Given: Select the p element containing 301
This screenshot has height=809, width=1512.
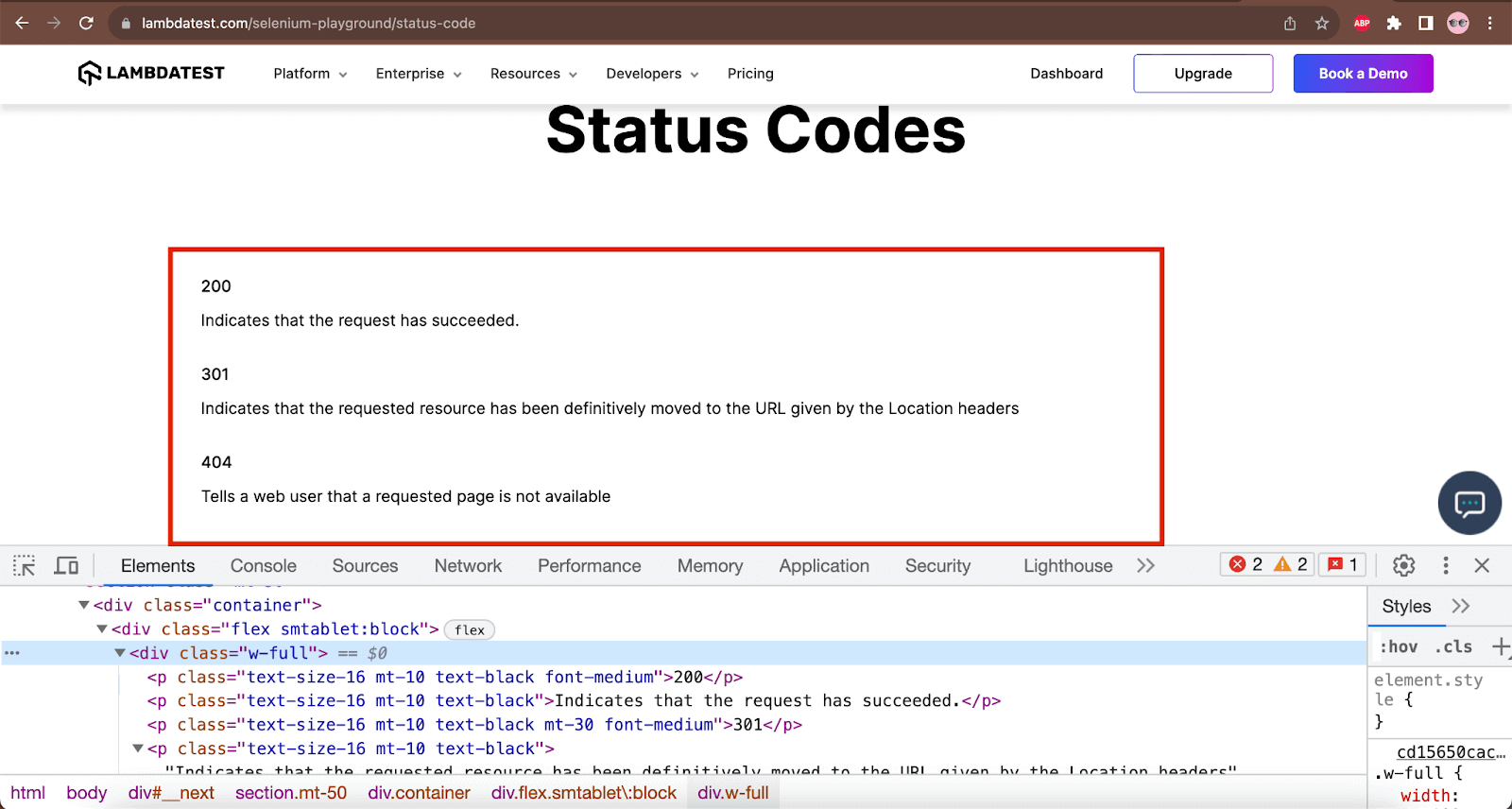Looking at the screenshot, I should point(474,724).
